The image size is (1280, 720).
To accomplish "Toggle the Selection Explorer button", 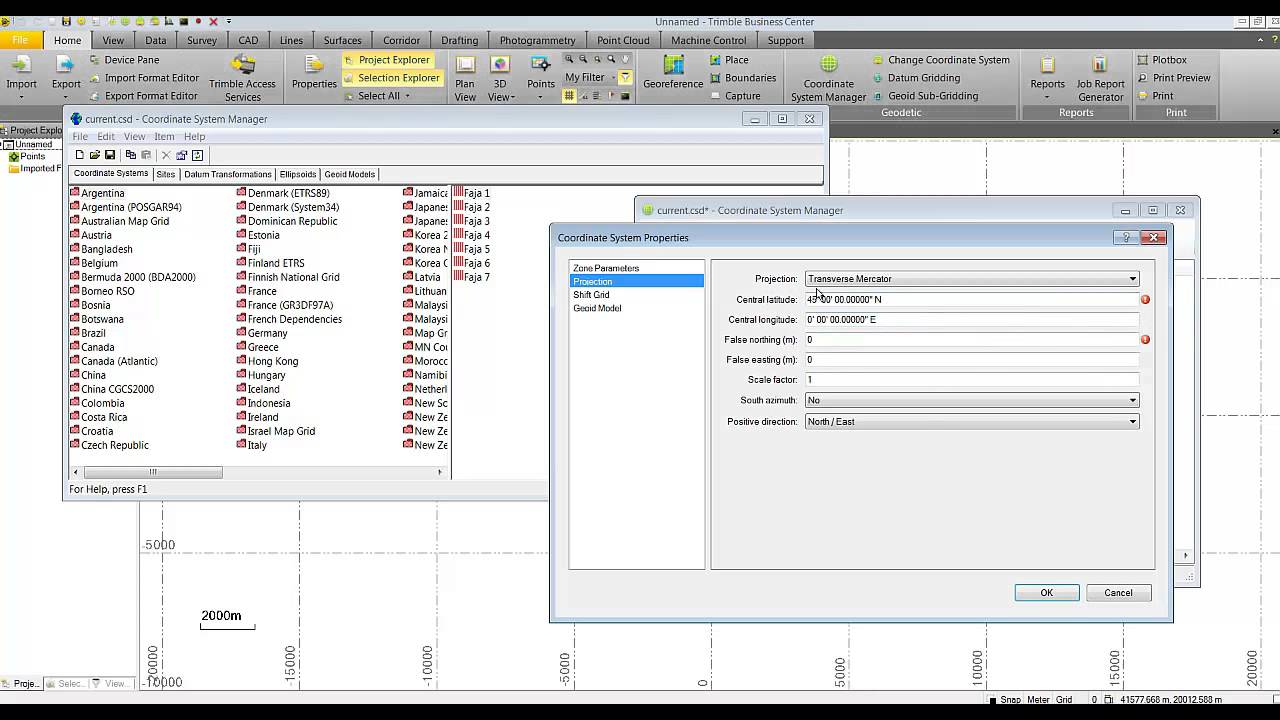I will (390, 78).
